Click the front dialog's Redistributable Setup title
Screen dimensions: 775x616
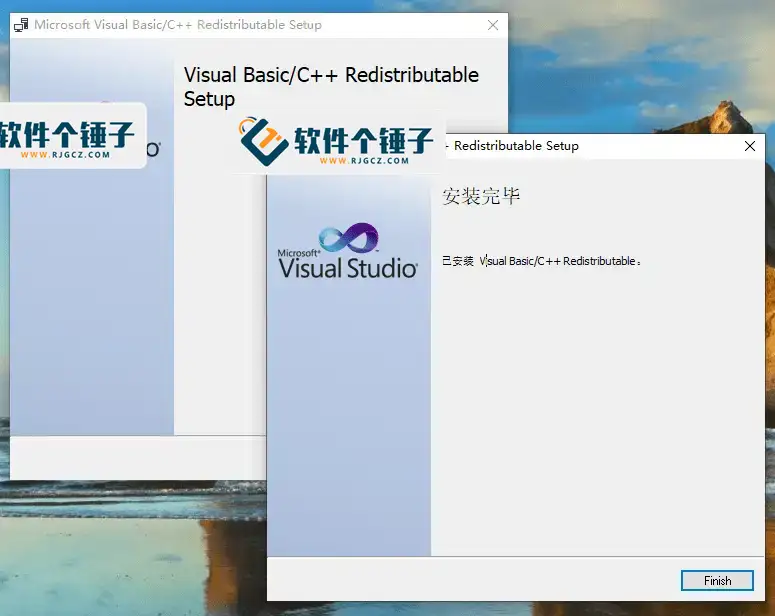516,146
